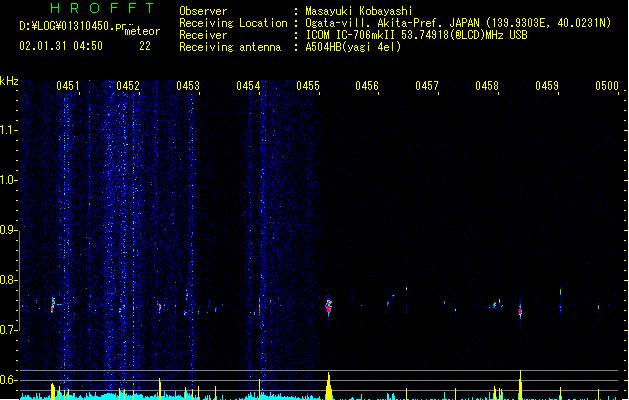Click the Receiving antenna label

pos(230,47)
